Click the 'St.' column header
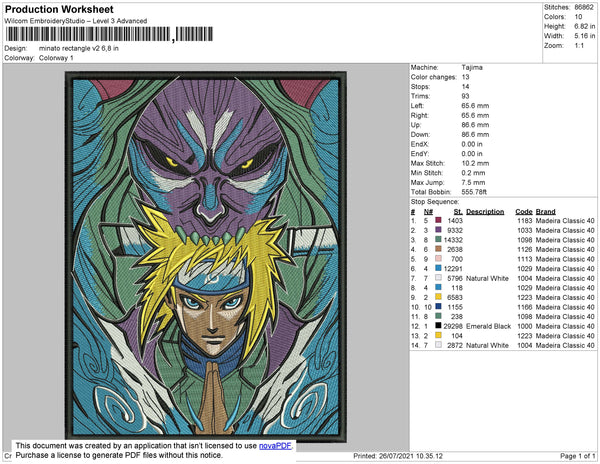Viewport: 600px width, 464px height. 458,212
